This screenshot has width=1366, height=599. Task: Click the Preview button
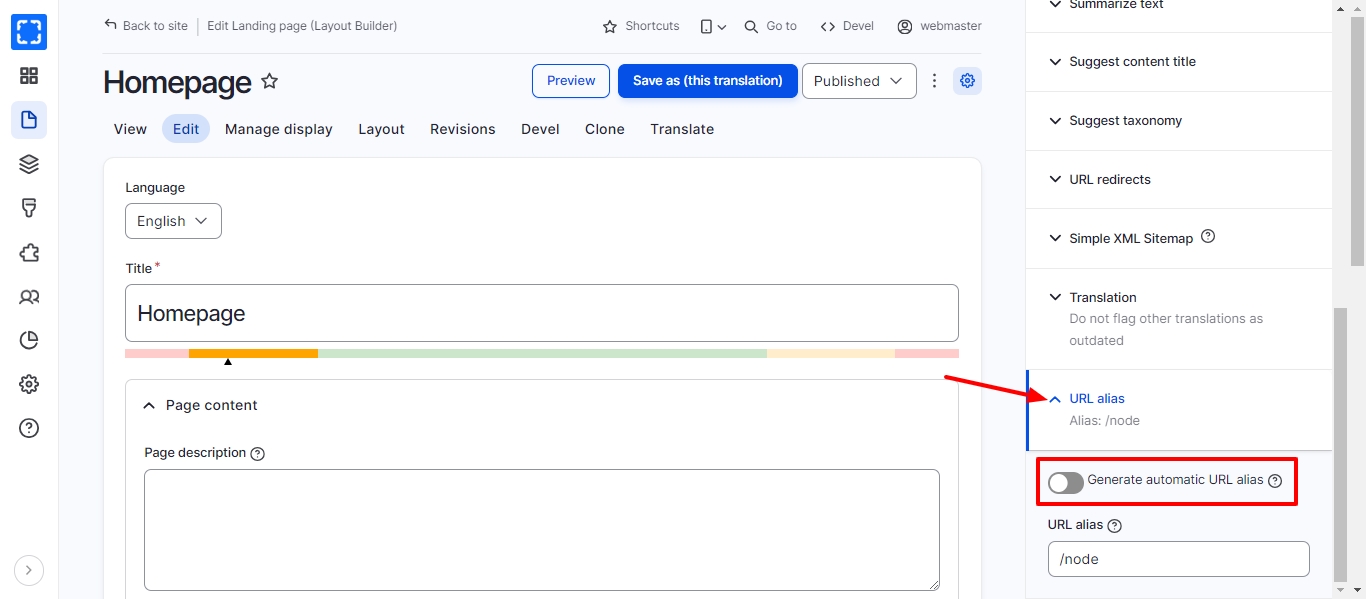click(571, 81)
